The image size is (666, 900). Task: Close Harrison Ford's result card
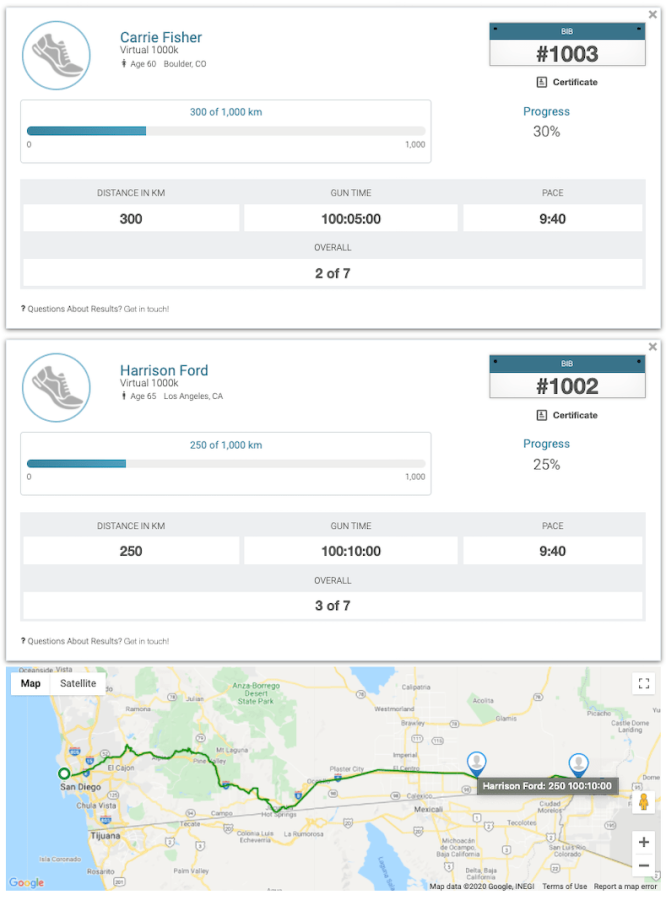(652, 347)
